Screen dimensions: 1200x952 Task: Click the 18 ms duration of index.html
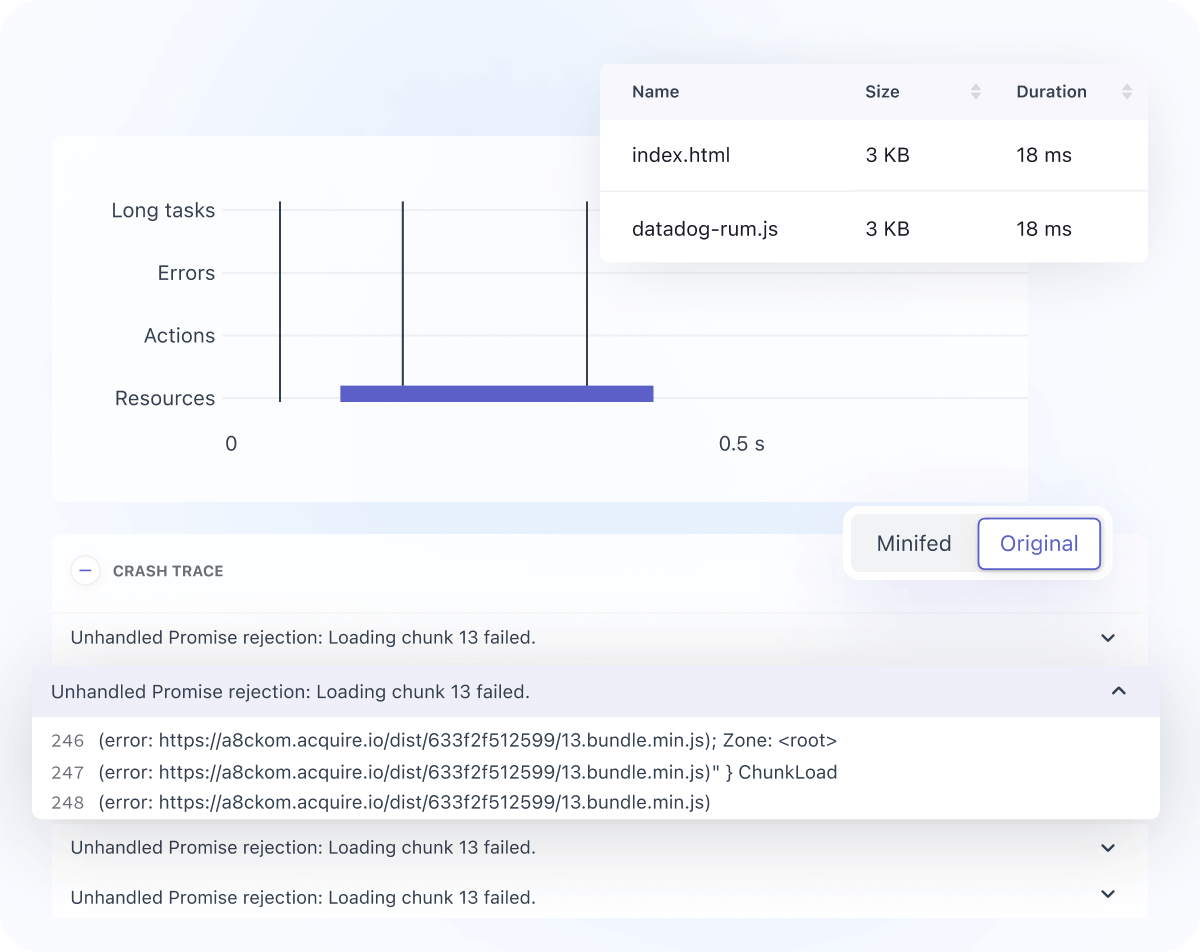[1044, 155]
